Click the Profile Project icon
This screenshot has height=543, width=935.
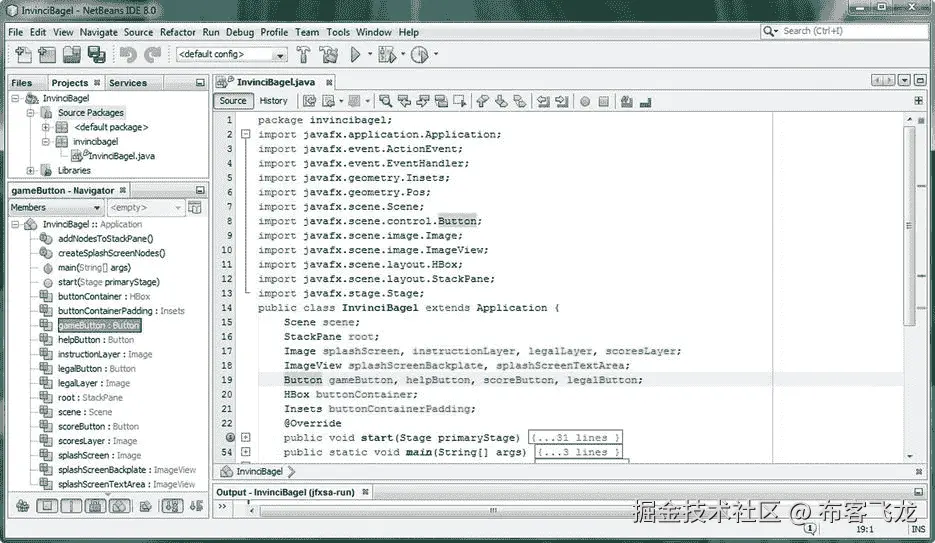pos(420,54)
